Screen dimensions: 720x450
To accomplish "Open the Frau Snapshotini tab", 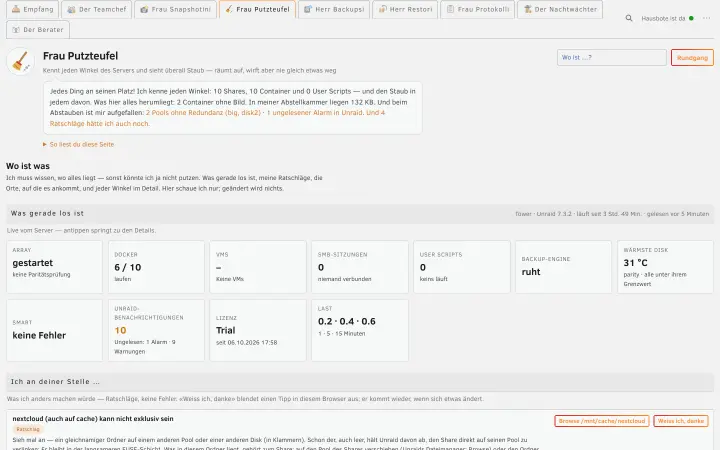I will 175,9.
